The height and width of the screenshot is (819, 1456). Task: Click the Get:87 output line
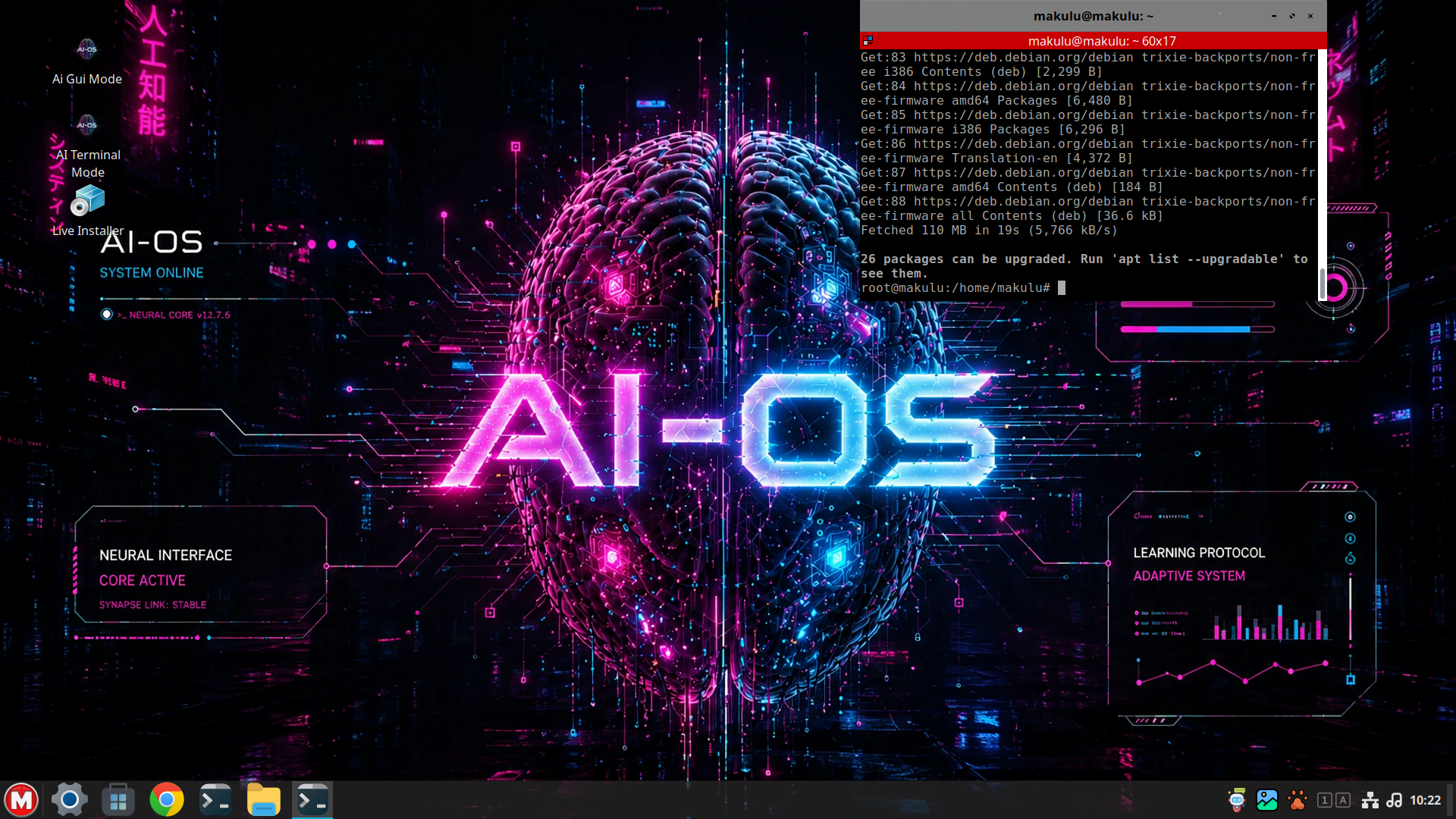click(1088, 180)
